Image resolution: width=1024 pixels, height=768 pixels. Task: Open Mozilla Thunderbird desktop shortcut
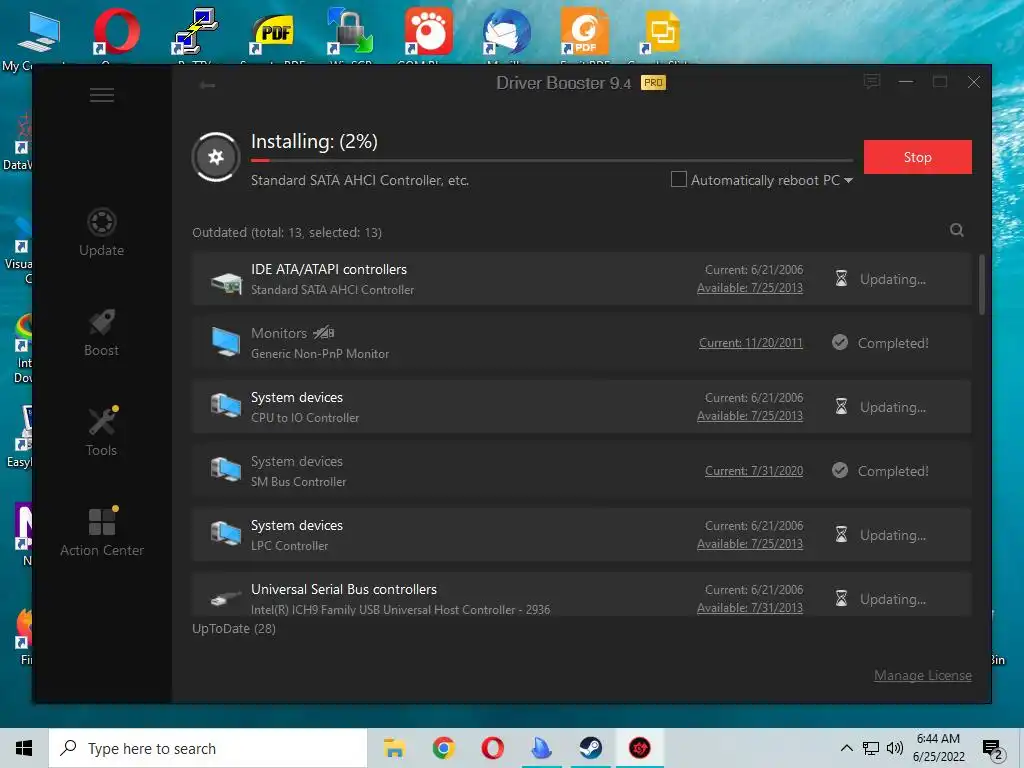(507, 31)
